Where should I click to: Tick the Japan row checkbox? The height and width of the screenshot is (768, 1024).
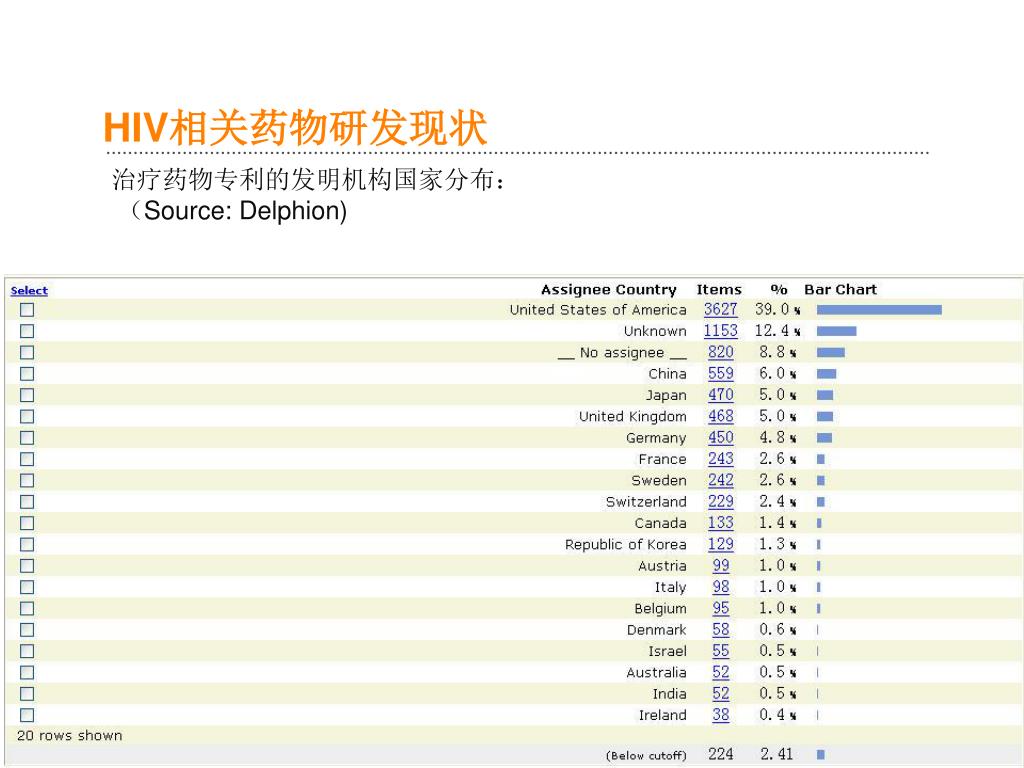27,395
